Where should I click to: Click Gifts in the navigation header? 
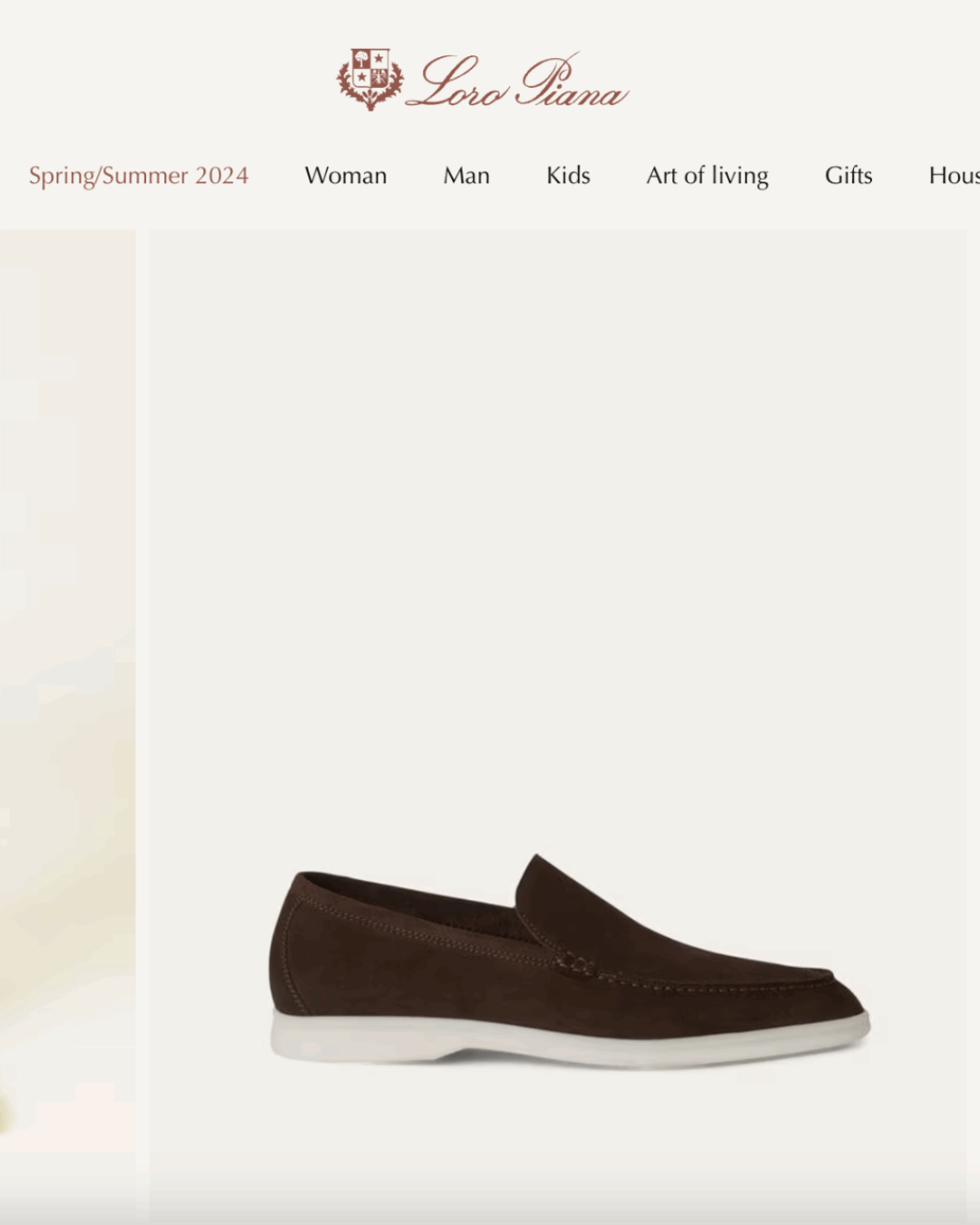click(848, 175)
